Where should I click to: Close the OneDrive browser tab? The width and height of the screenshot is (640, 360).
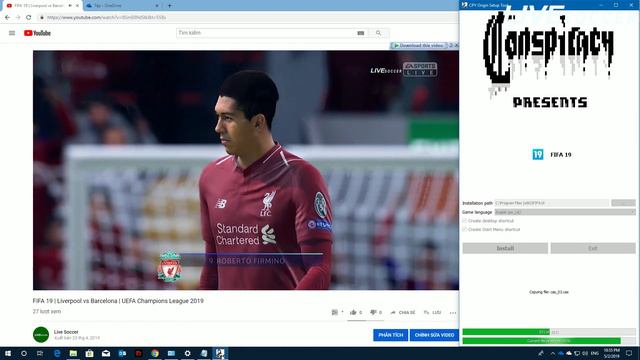point(157,6)
